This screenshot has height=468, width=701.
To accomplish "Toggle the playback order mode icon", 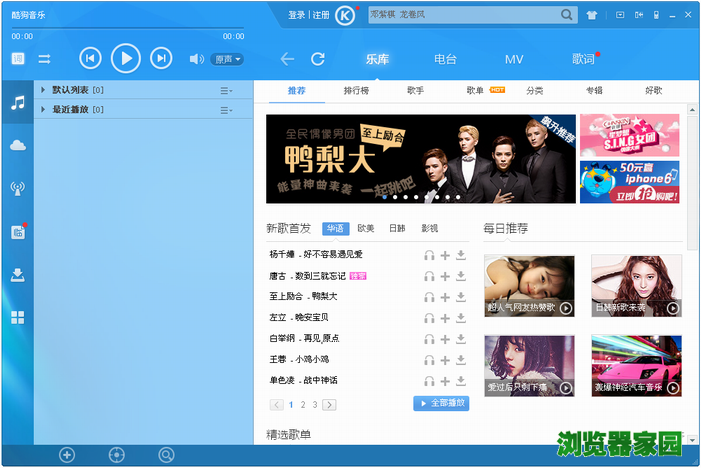I will pyautogui.click(x=44, y=59).
